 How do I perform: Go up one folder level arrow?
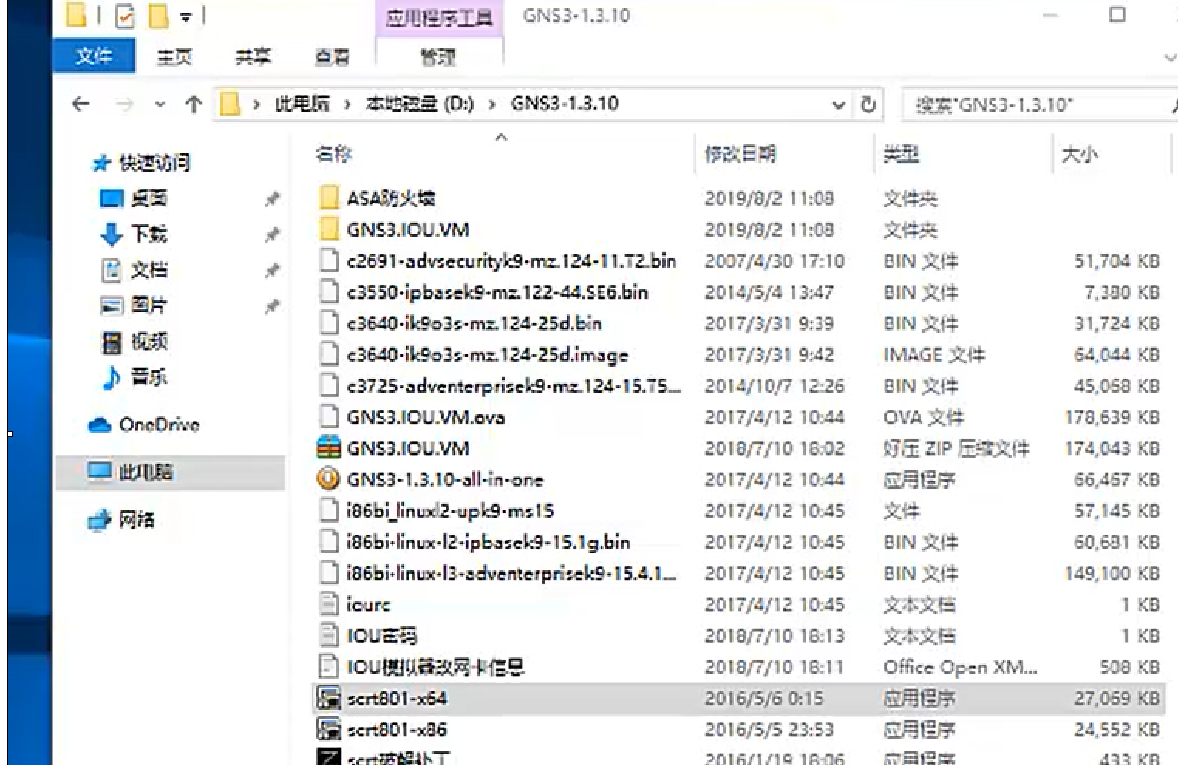(193, 104)
